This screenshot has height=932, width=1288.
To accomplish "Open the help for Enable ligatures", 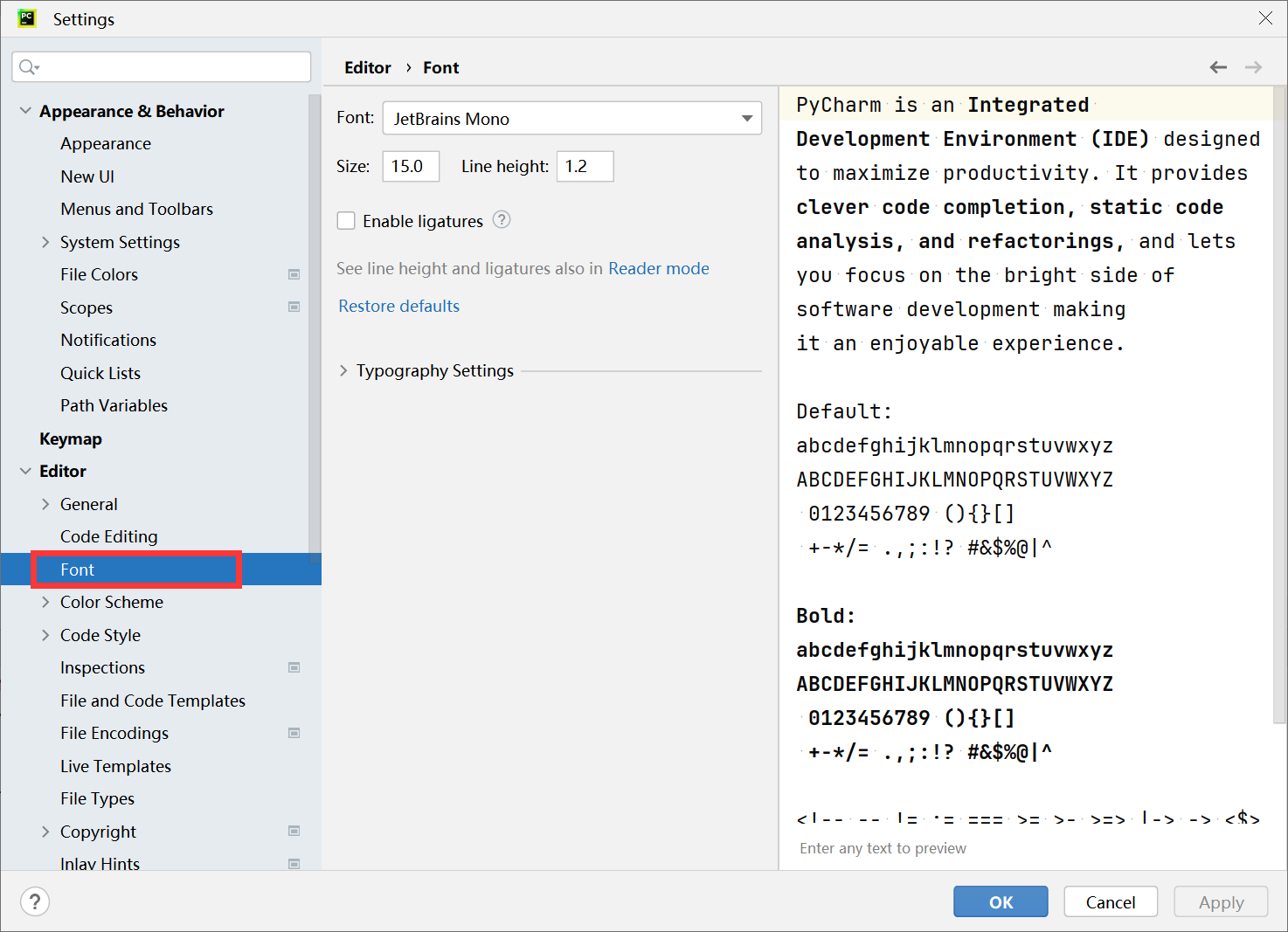I will [502, 220].
